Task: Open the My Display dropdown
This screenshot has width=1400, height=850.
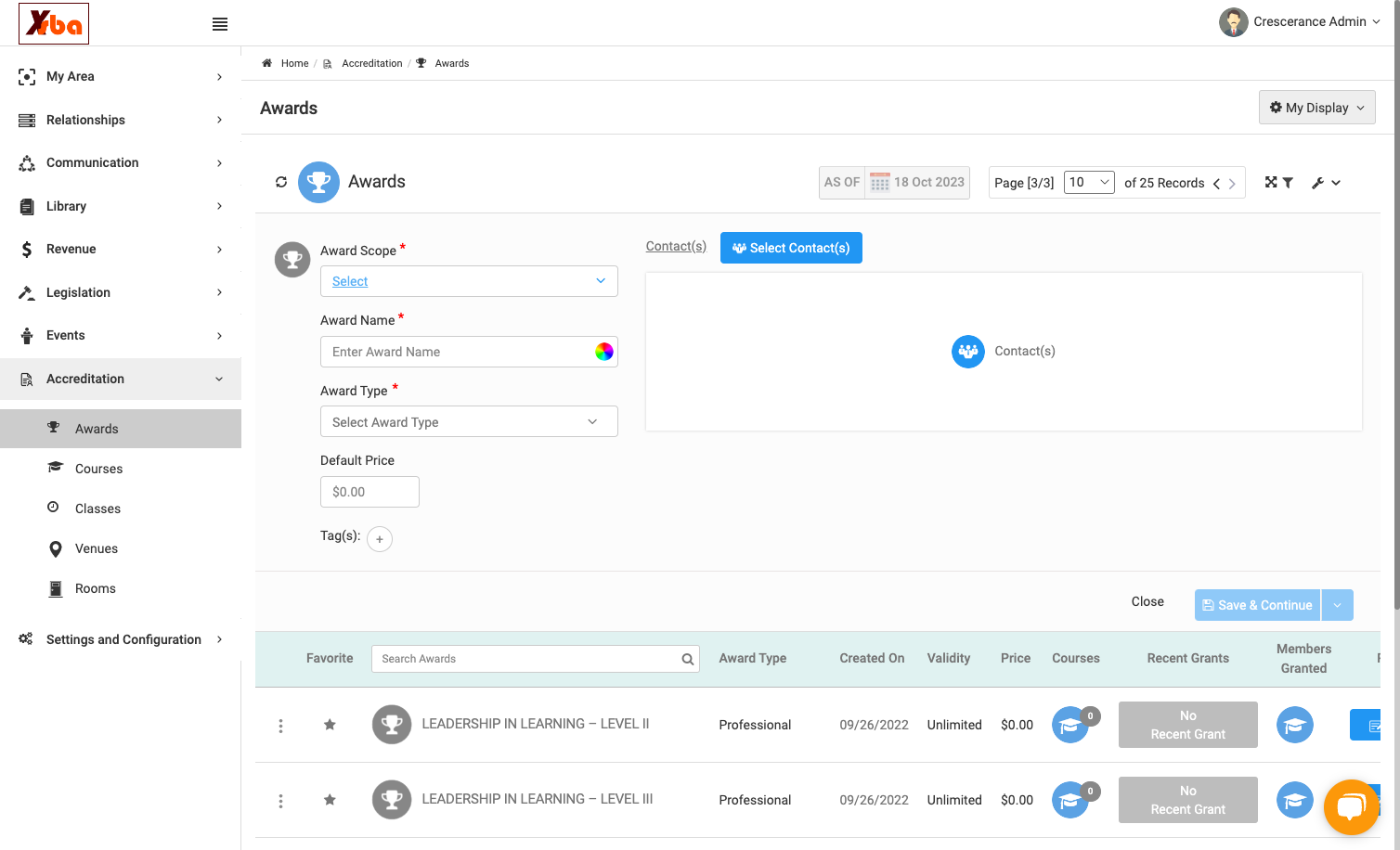Action: coord(1316,108)
